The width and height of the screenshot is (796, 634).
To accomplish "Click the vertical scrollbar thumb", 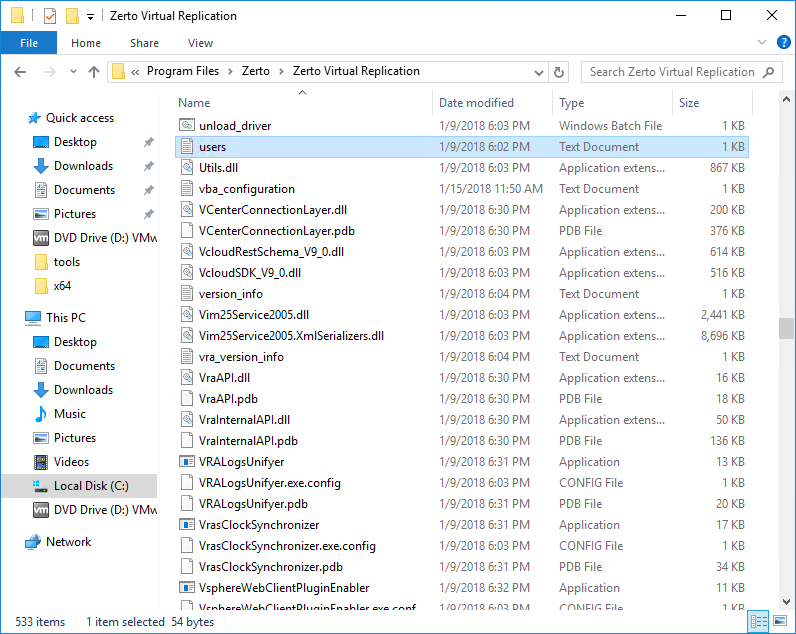I will coord(786,328).
